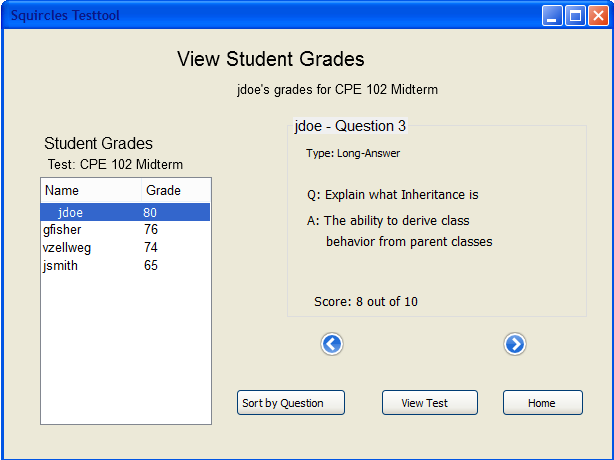Select student jdoe in the grades list
The height and width of the screenshot is (460, 614).
point(70,213)
